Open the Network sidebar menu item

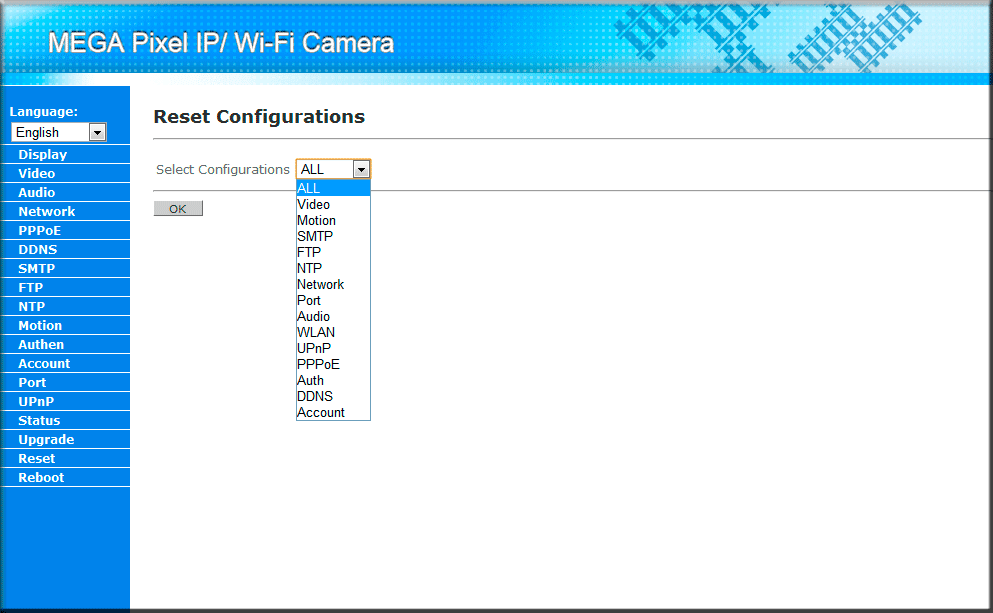(x=47, y=212)
